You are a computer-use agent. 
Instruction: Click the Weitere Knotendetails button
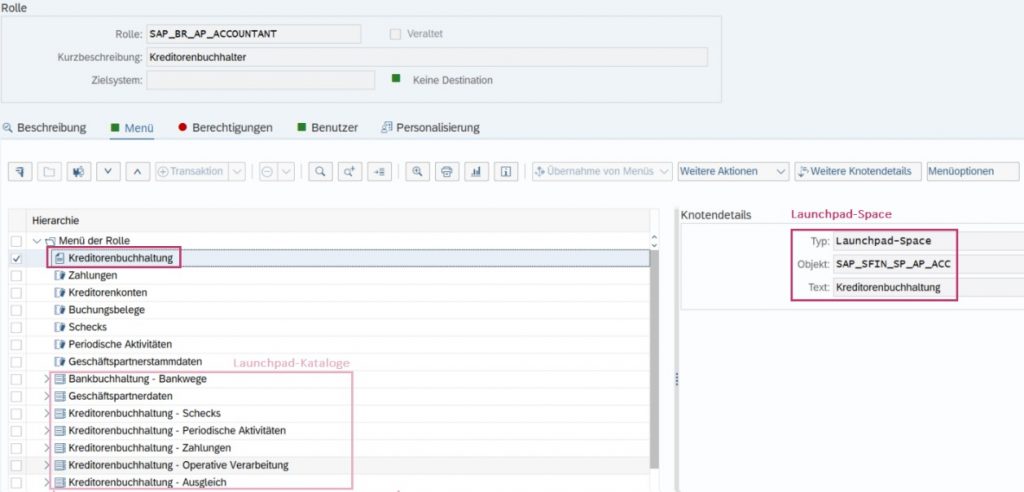[856, 172]
